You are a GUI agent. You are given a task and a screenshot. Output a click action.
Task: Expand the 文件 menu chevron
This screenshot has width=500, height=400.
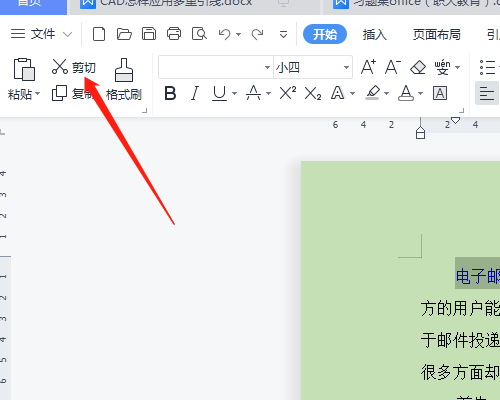pyautogui.click(x=68, y=34)
